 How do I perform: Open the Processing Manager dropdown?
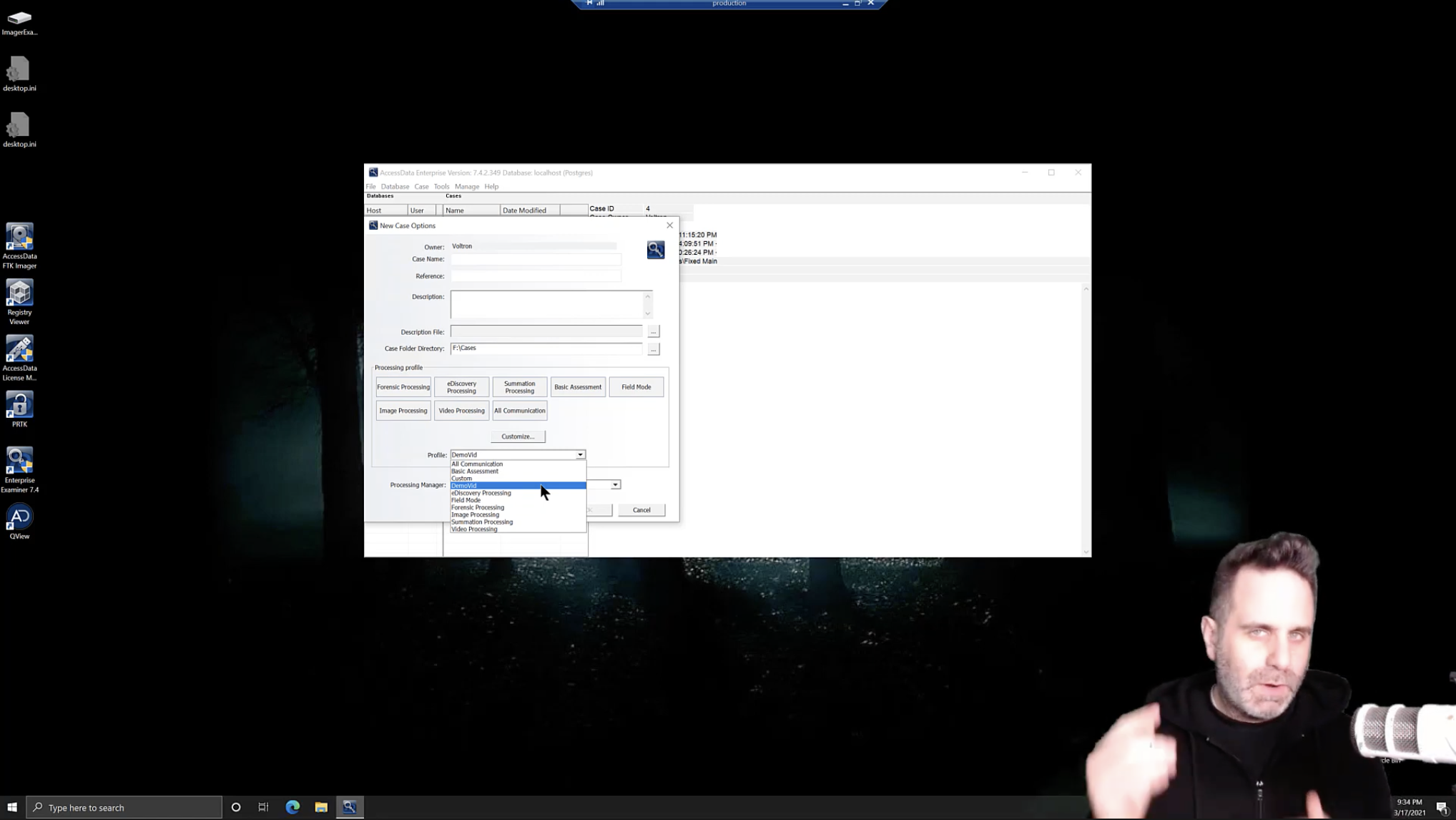coord(616,484)
